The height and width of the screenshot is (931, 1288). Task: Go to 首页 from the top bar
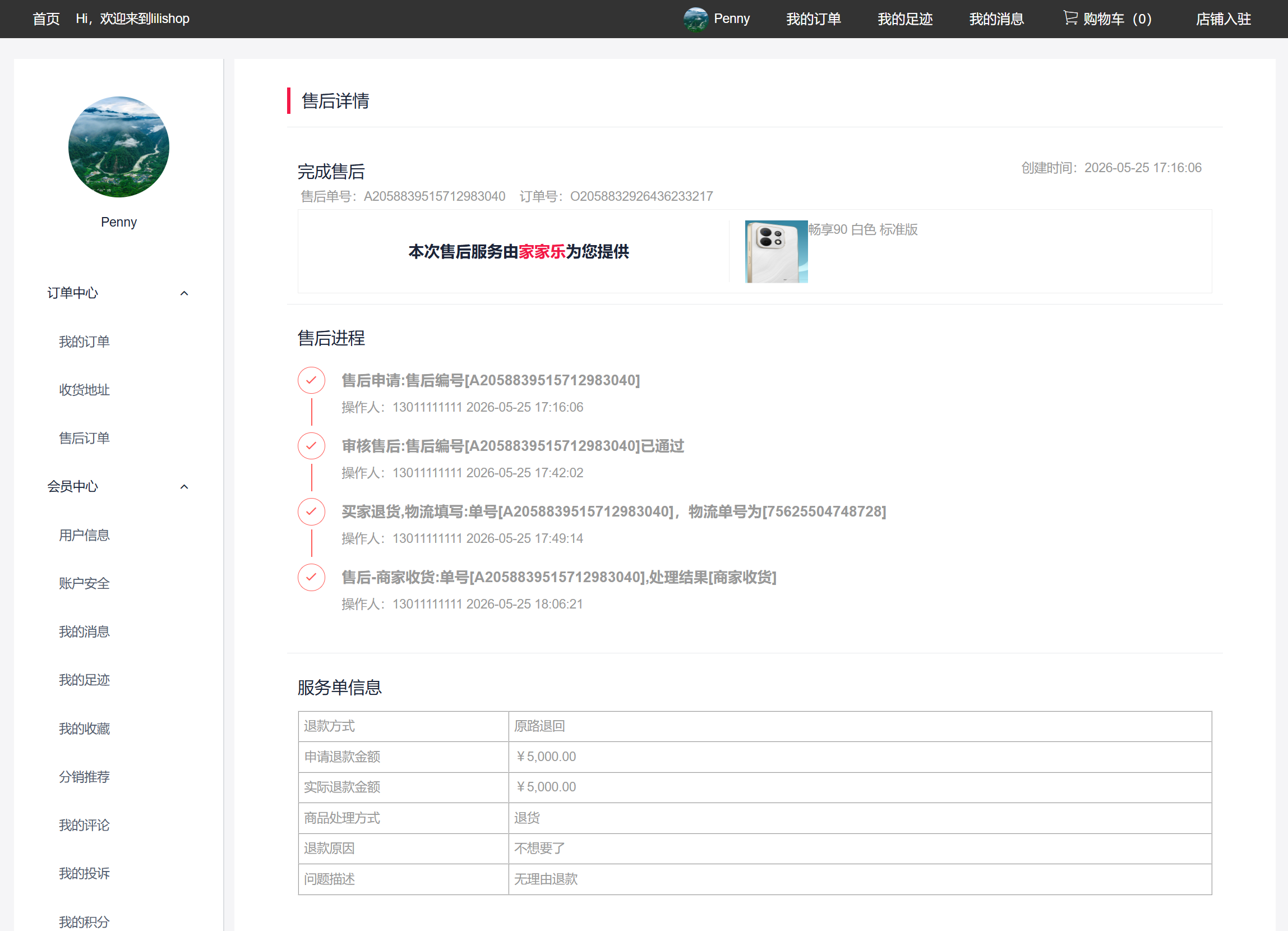pyautogui.click(x=46, y=19)
